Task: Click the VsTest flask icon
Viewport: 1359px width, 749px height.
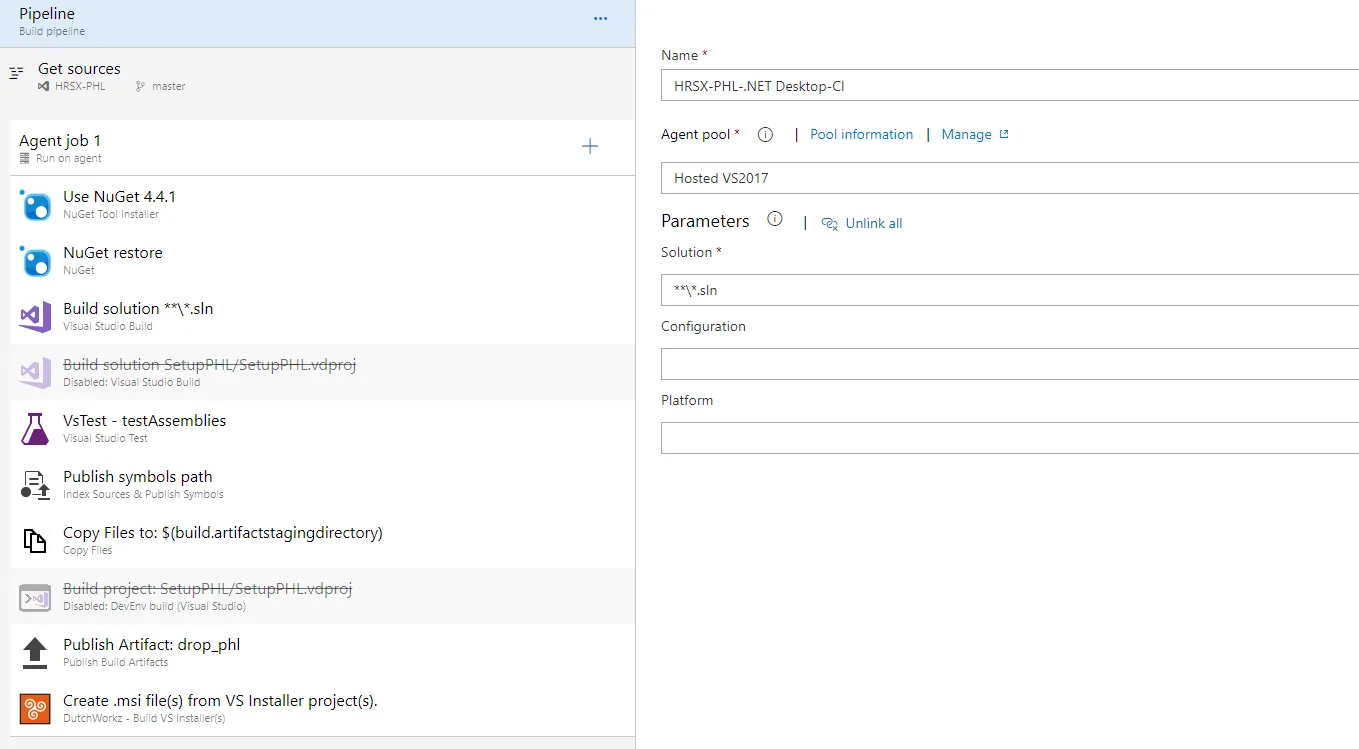Action: click(x=36, y=430)
